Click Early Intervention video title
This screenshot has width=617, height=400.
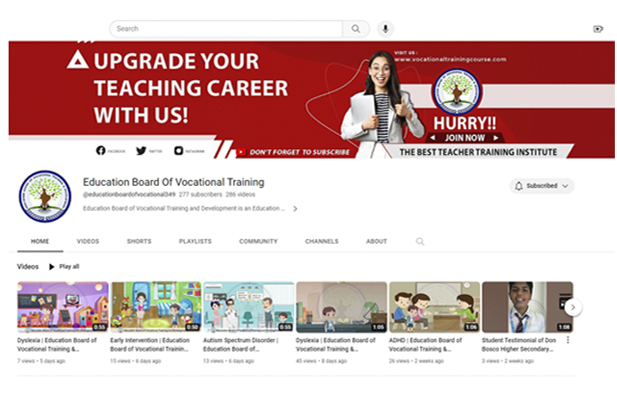point(150,345)
